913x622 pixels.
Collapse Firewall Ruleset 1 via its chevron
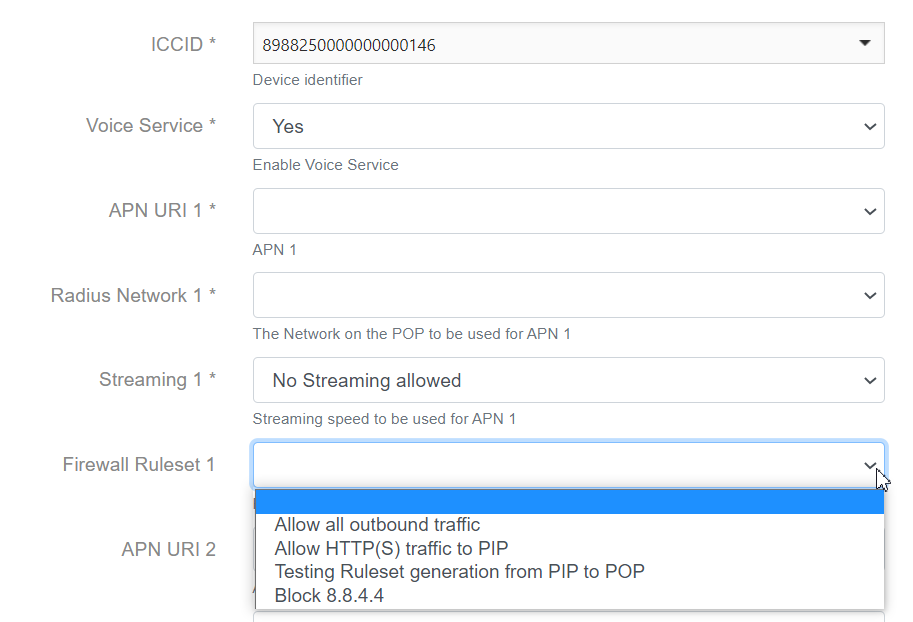pos(868,465)
